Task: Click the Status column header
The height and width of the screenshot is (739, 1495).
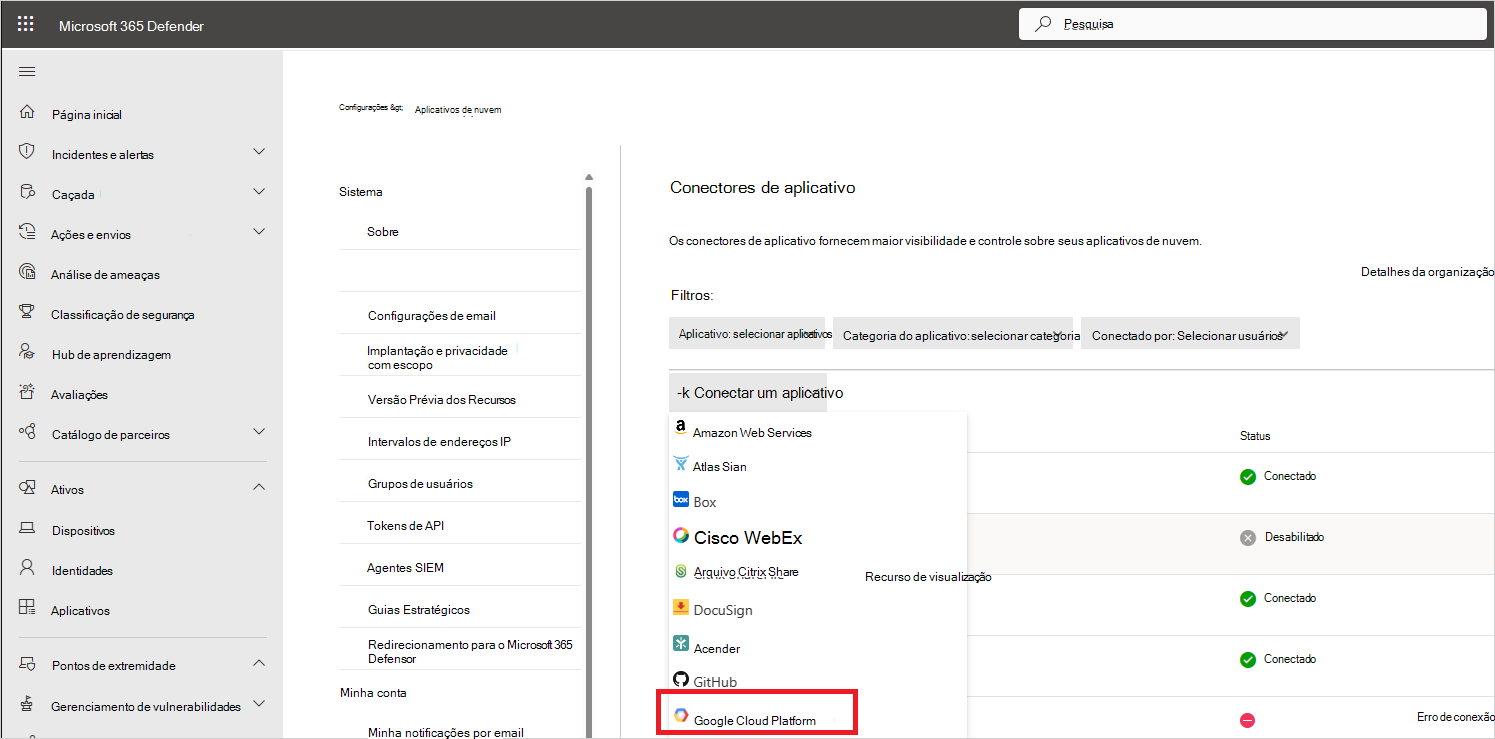Action: (1255, 436)
